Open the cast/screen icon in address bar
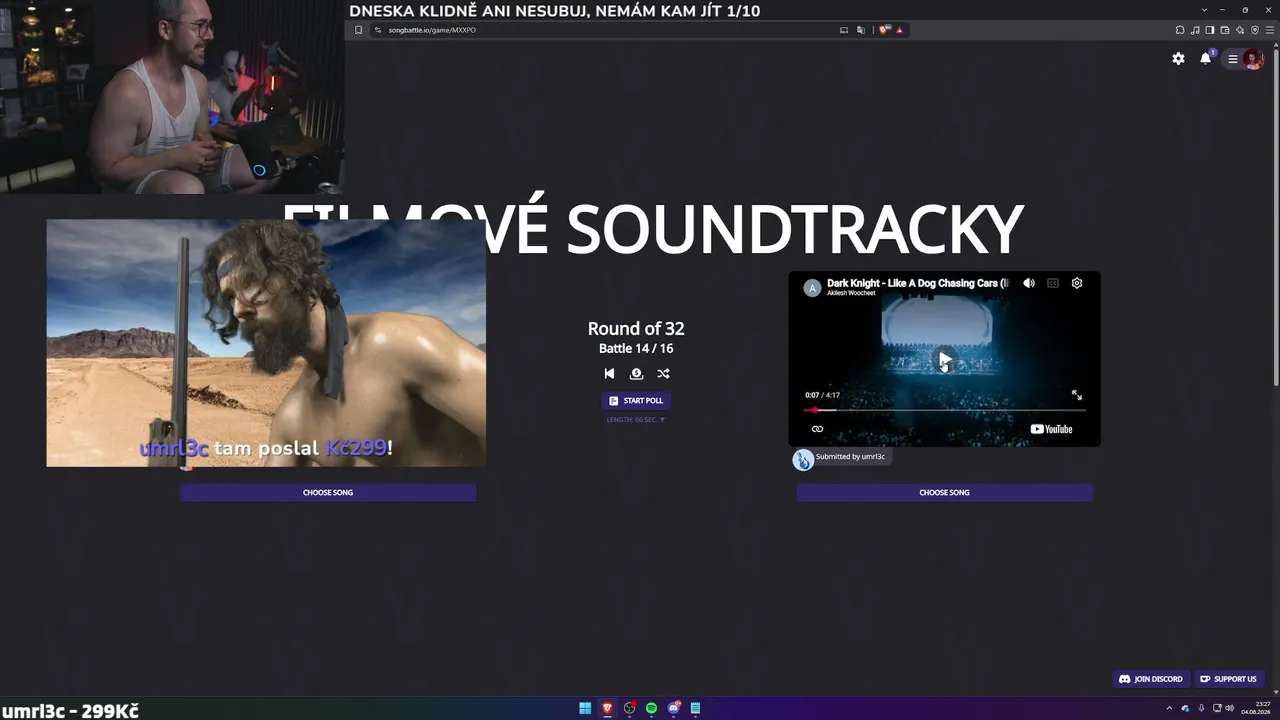 [844, 30]
